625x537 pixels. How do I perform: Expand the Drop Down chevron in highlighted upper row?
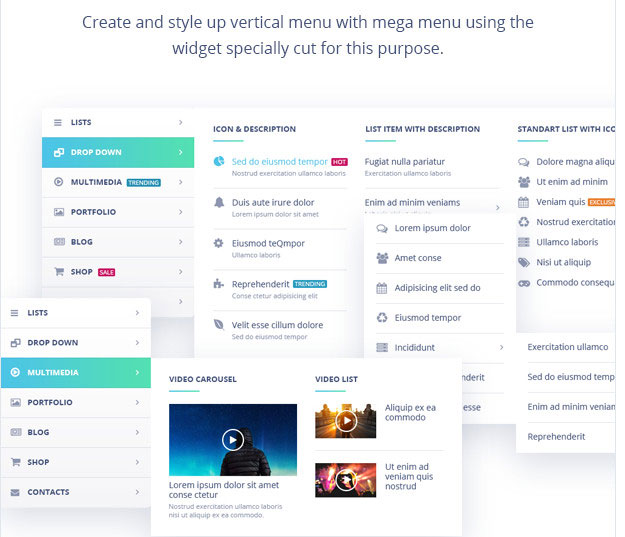click(x=181, y=152)
